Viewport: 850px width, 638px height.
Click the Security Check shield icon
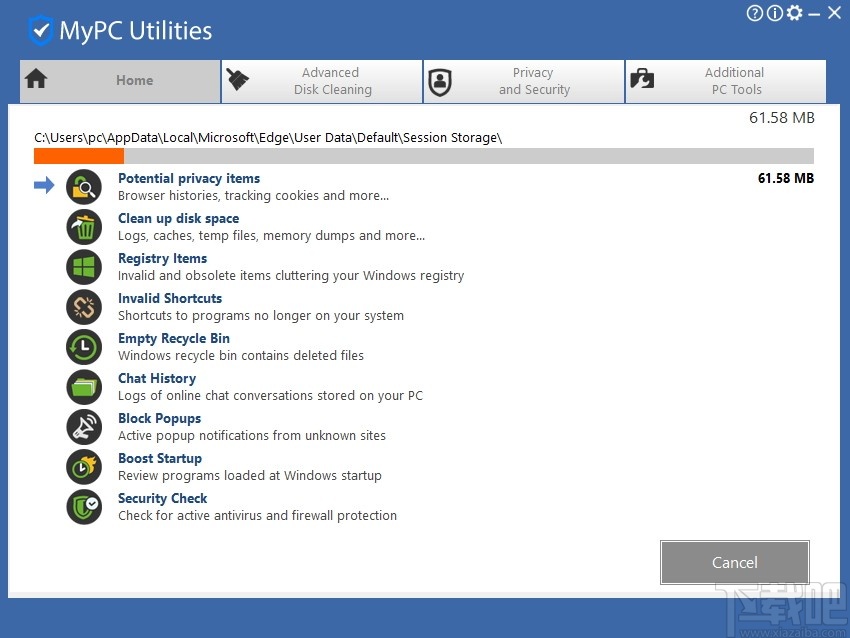point(84,507)
